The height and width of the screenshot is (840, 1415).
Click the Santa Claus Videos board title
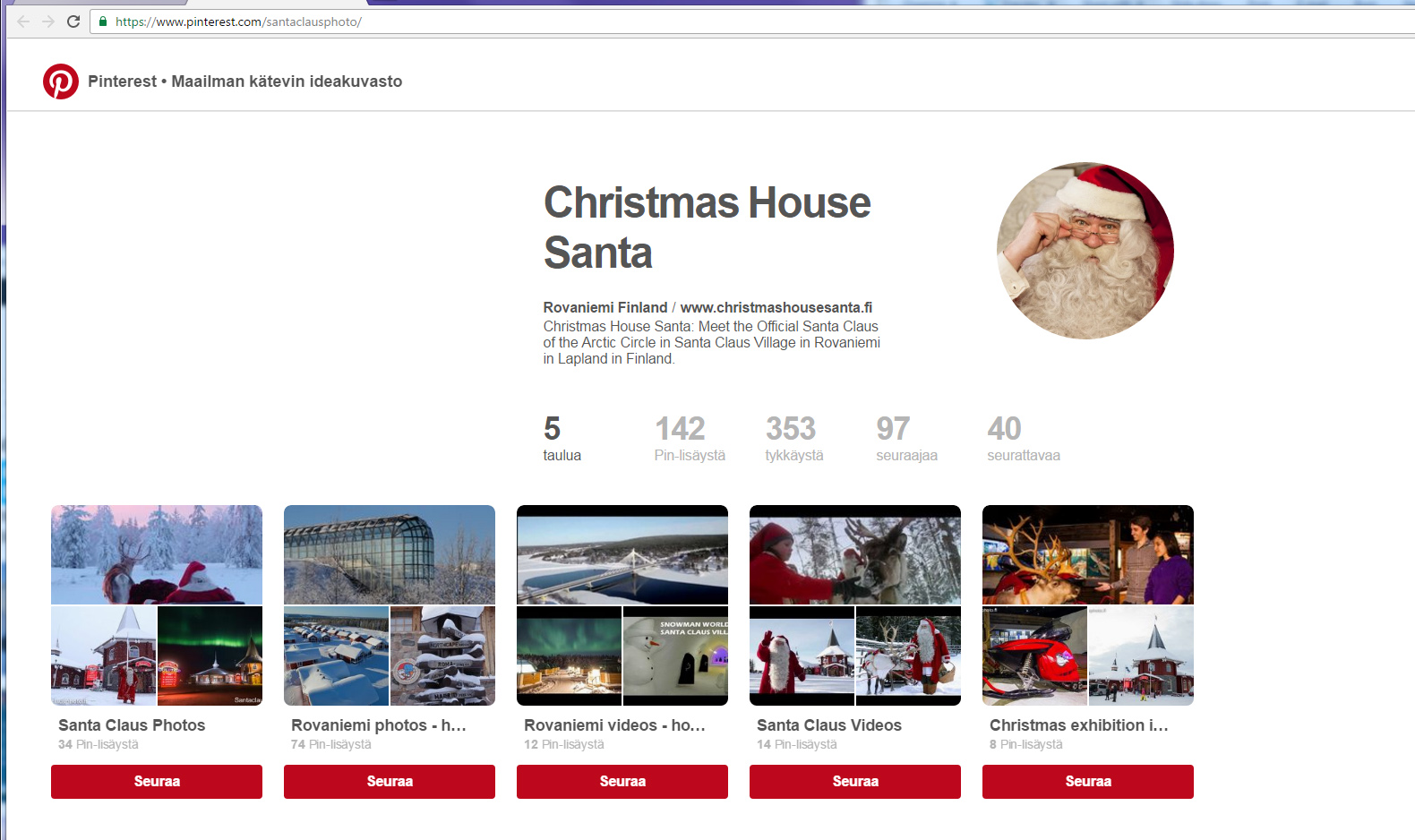click(x=829, y=725)
